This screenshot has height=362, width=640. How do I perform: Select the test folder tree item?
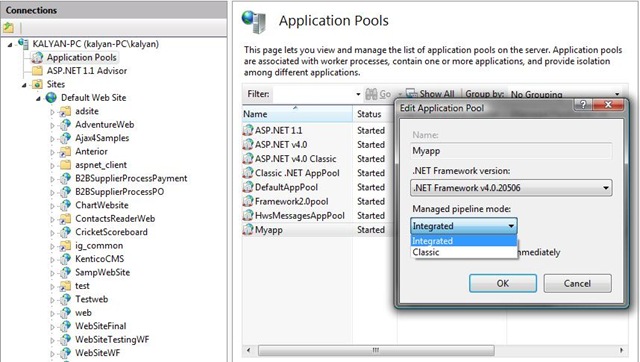tap(82, 286)
